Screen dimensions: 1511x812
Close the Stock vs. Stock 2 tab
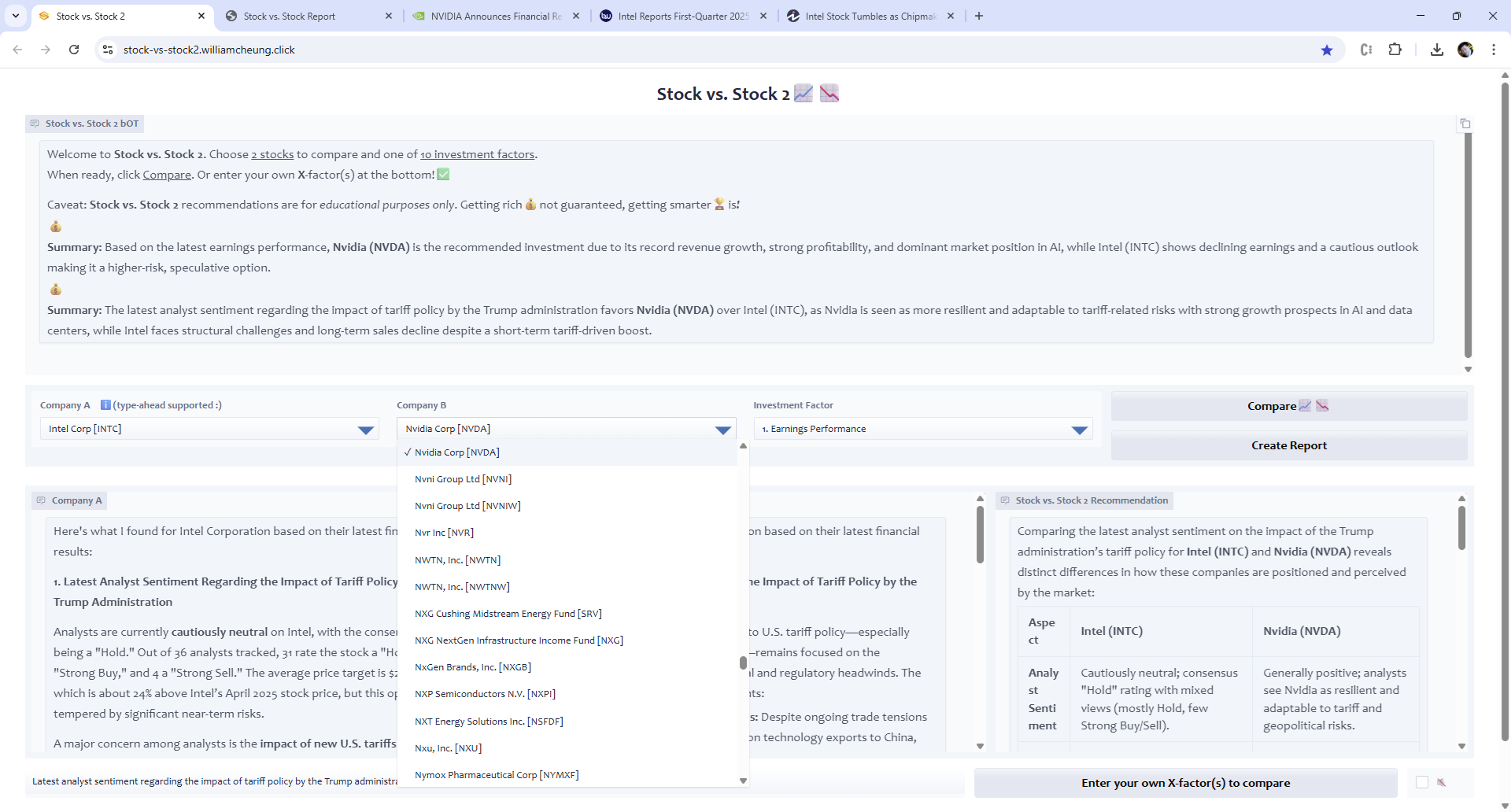click(201, 16)
